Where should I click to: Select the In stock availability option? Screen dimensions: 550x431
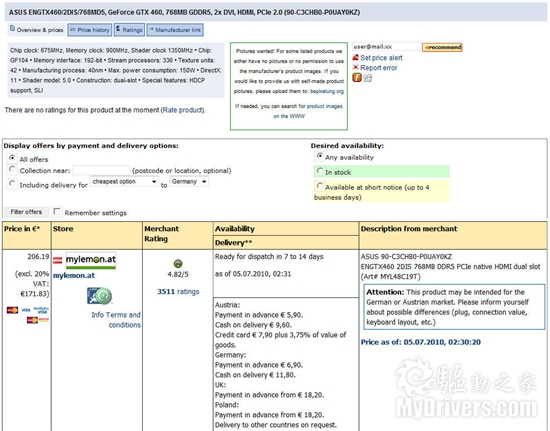click(x=320, y=171)
